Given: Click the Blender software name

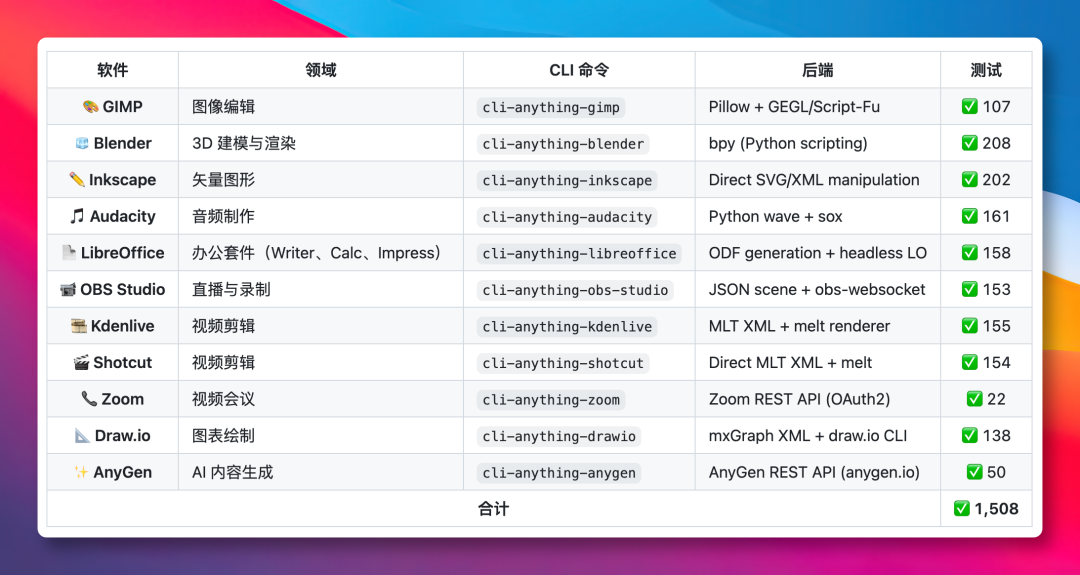Looking at the screenshot, I should click(x=123, y=143).
